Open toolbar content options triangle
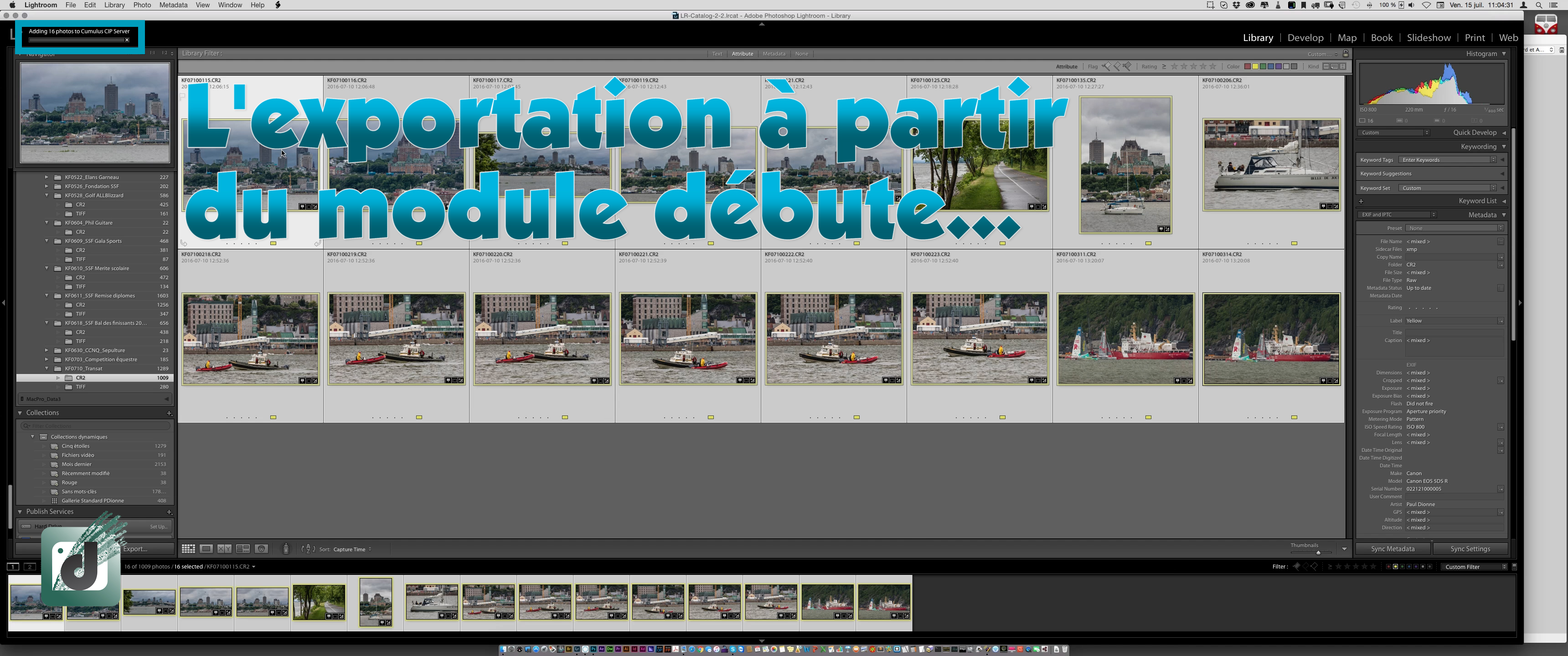Screen dimensions: 1568x656 (x=1344, y=549)
